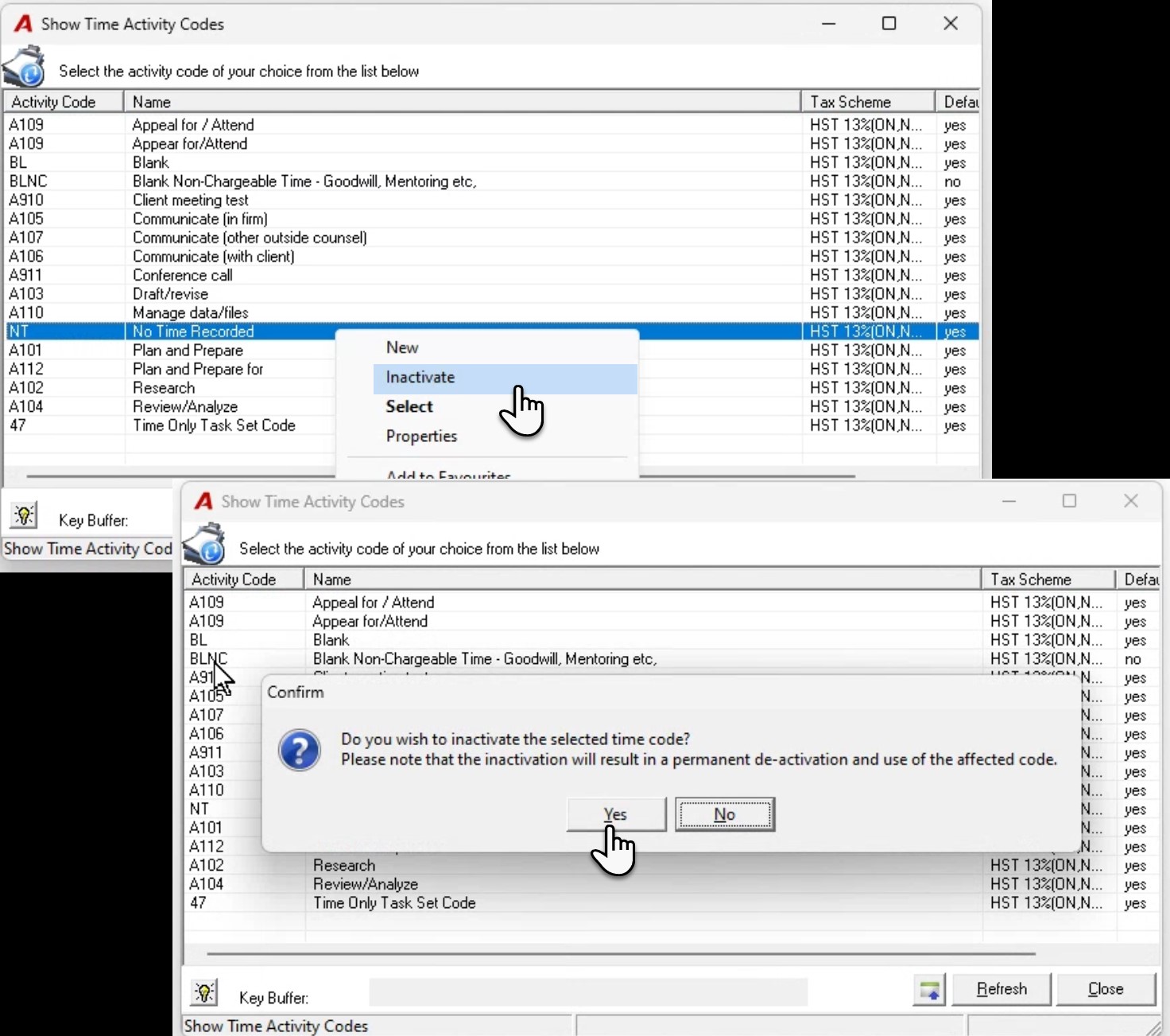The image size is (1170, 1036).
Task: Sort by Activity Code in upper window
Action: pos(64,102)
